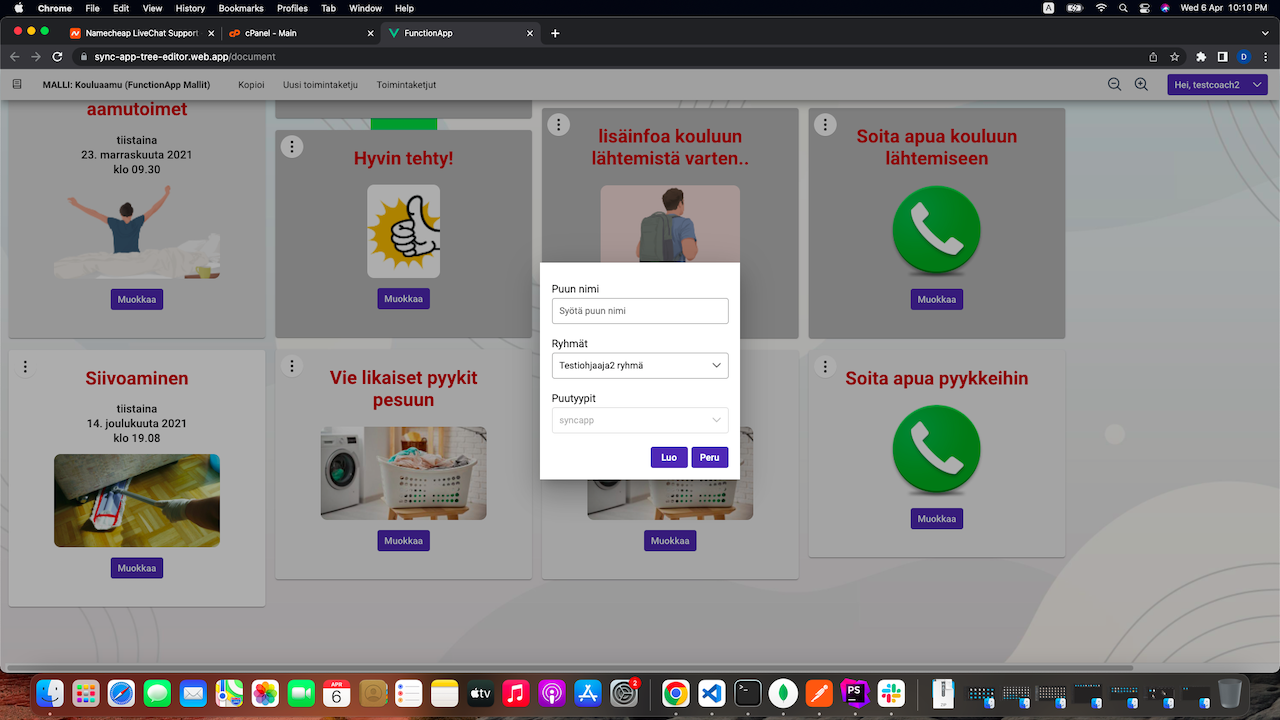Expand the Ryhmät dropdown

pyautogui.click(x=640, y=366)
